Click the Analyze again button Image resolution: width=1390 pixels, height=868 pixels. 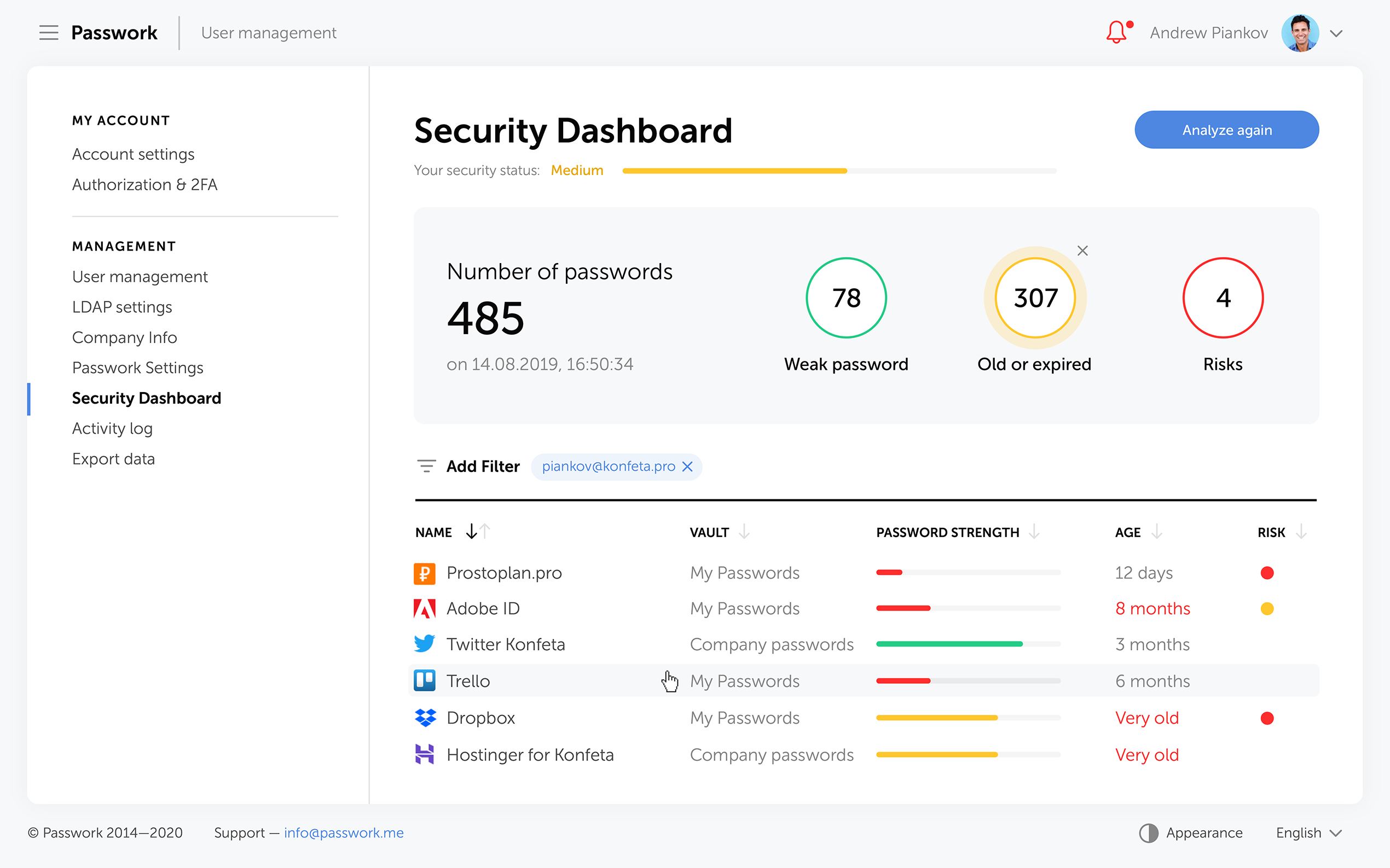coord(1226,130)
